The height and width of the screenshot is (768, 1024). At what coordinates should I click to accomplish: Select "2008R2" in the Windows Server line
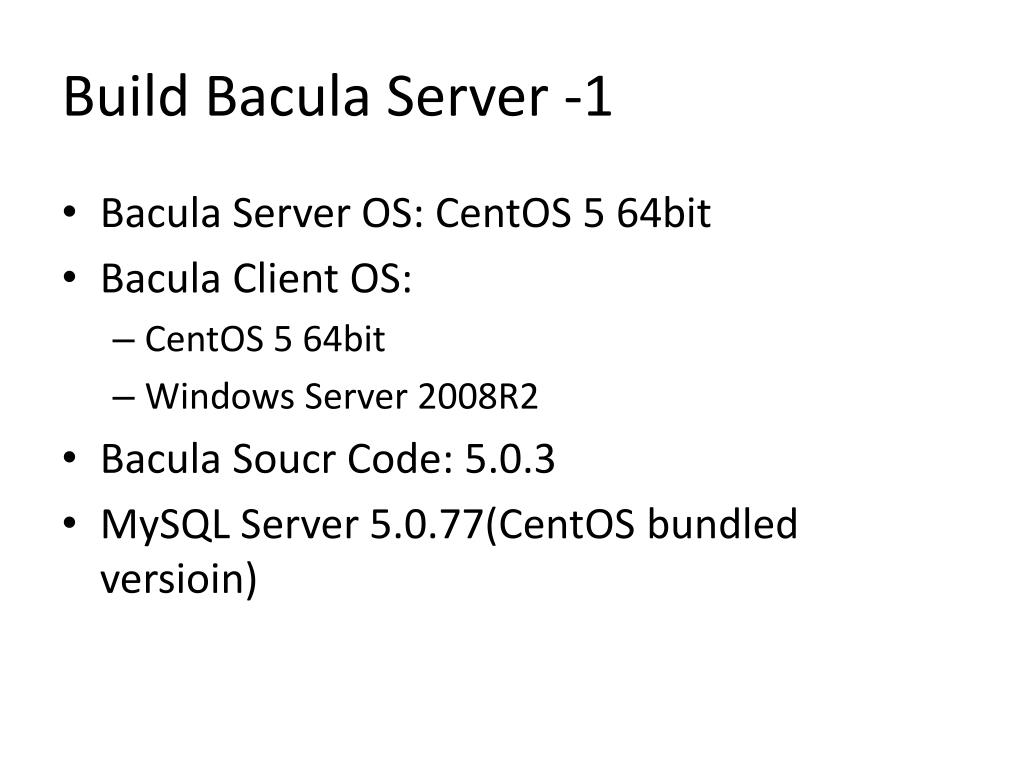(x=478, y=396)
